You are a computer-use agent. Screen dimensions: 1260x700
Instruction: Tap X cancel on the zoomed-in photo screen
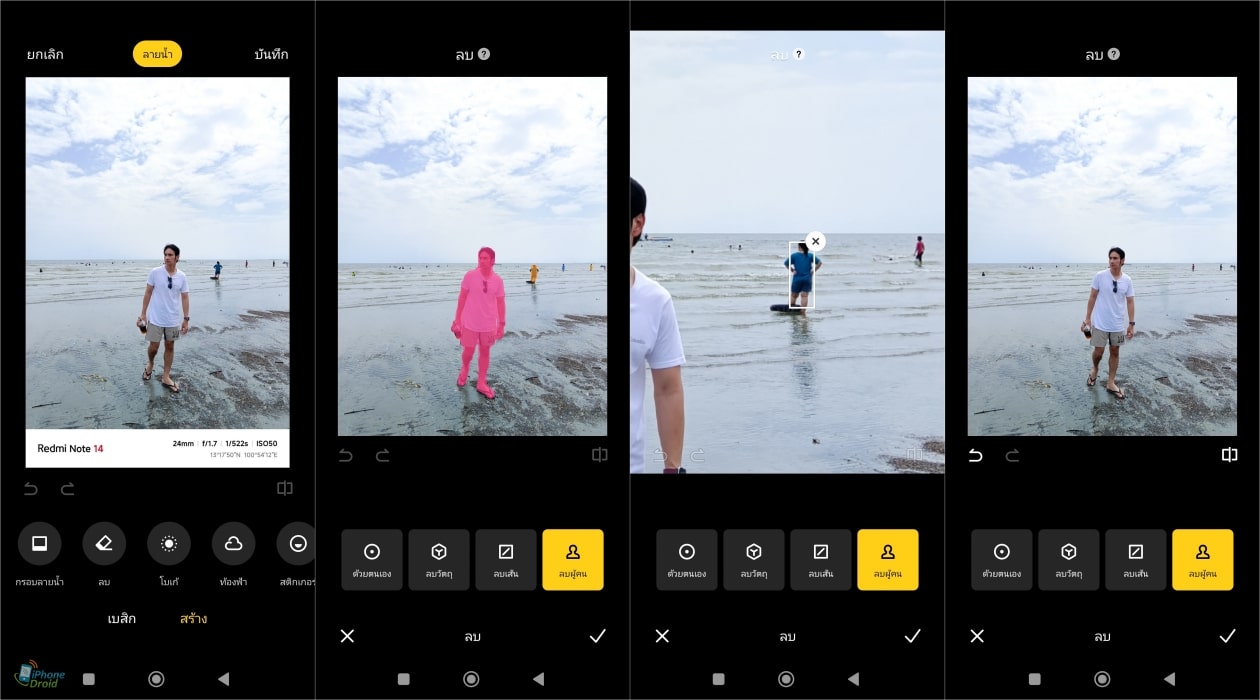(662, 636)
